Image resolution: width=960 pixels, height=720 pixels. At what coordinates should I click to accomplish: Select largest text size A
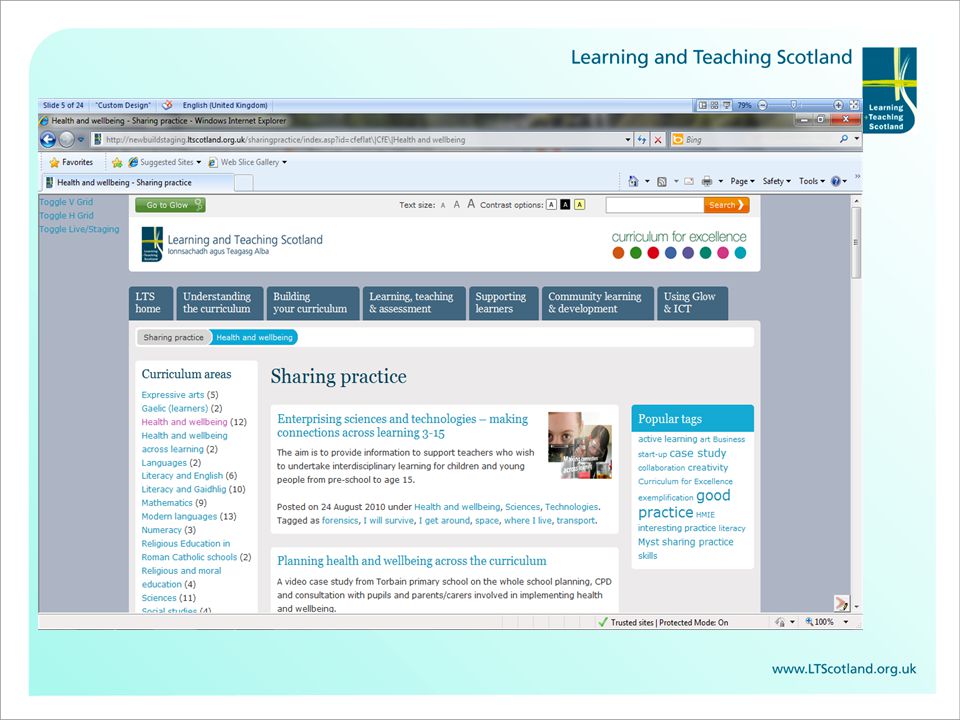471,204
